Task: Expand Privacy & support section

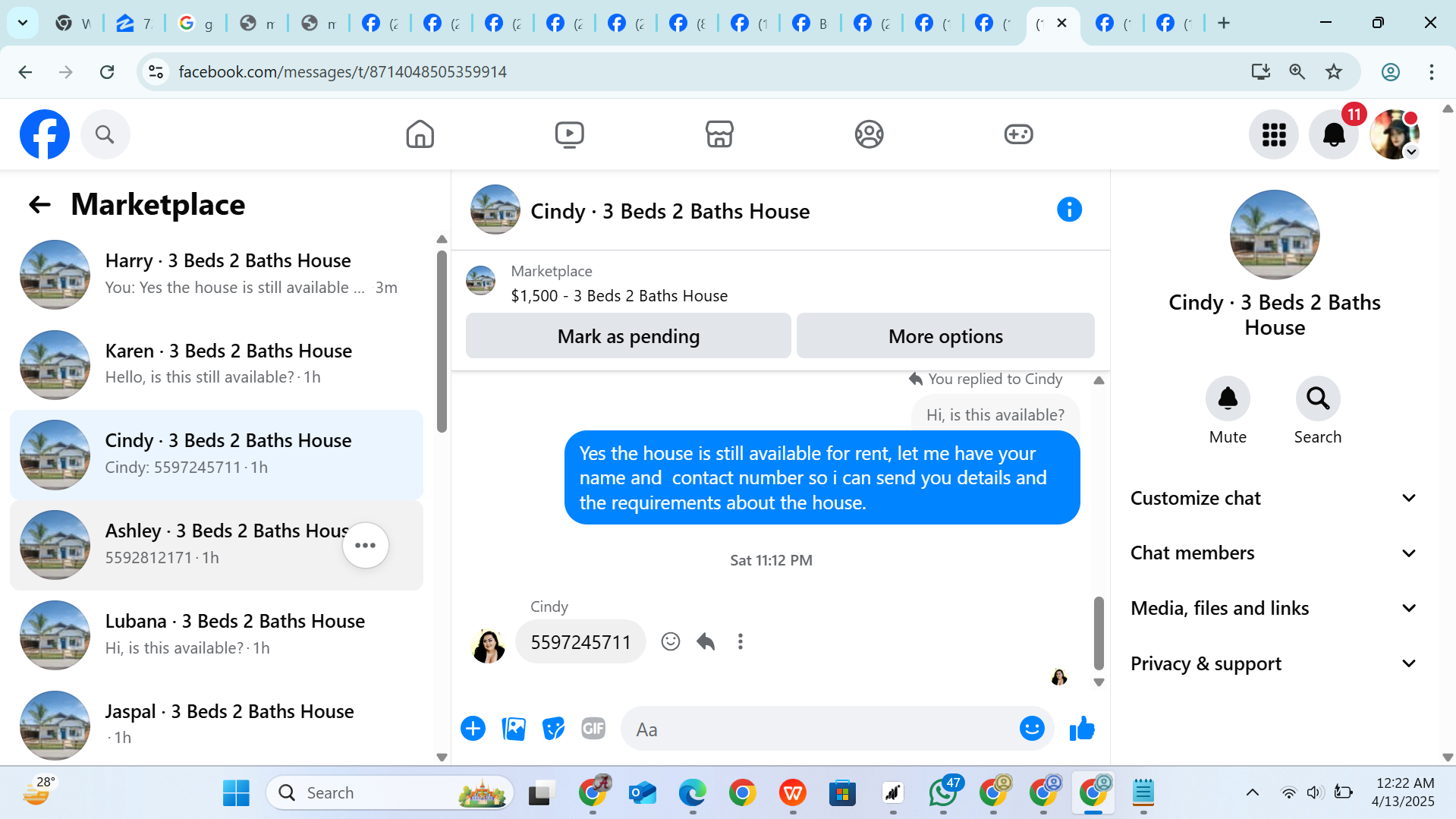Action: (1273, 664)
